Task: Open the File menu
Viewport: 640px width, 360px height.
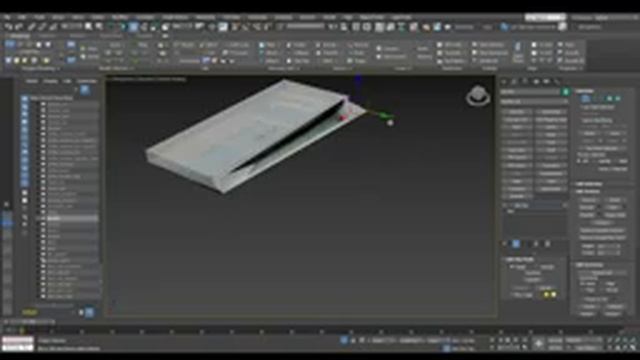Action: [x=7, y=18]
